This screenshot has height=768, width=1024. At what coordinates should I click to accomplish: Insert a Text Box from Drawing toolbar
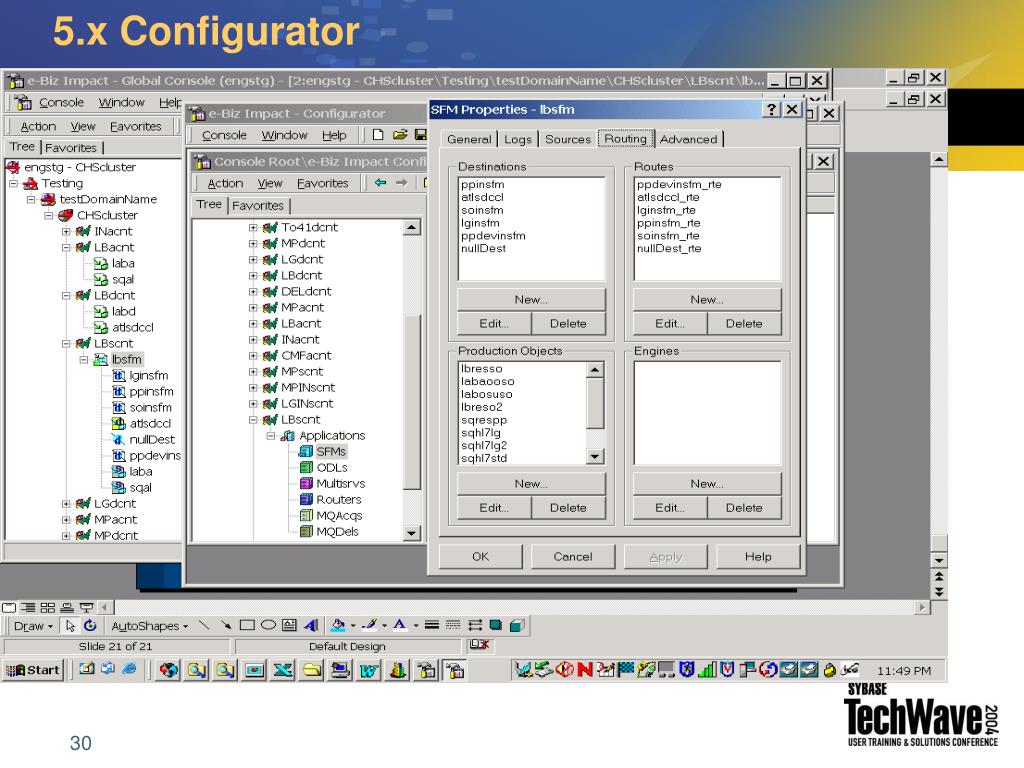click(289, 626)
